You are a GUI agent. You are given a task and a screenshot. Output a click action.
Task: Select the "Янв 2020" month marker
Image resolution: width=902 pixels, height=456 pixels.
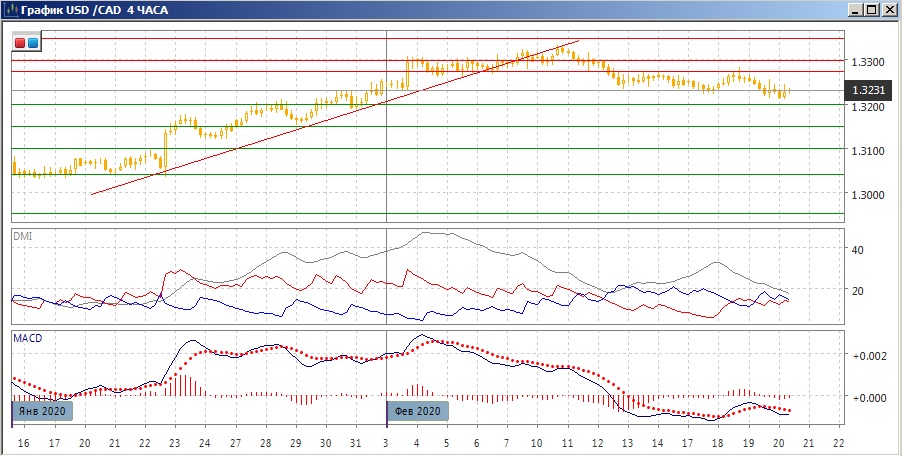tap(44, 410)
